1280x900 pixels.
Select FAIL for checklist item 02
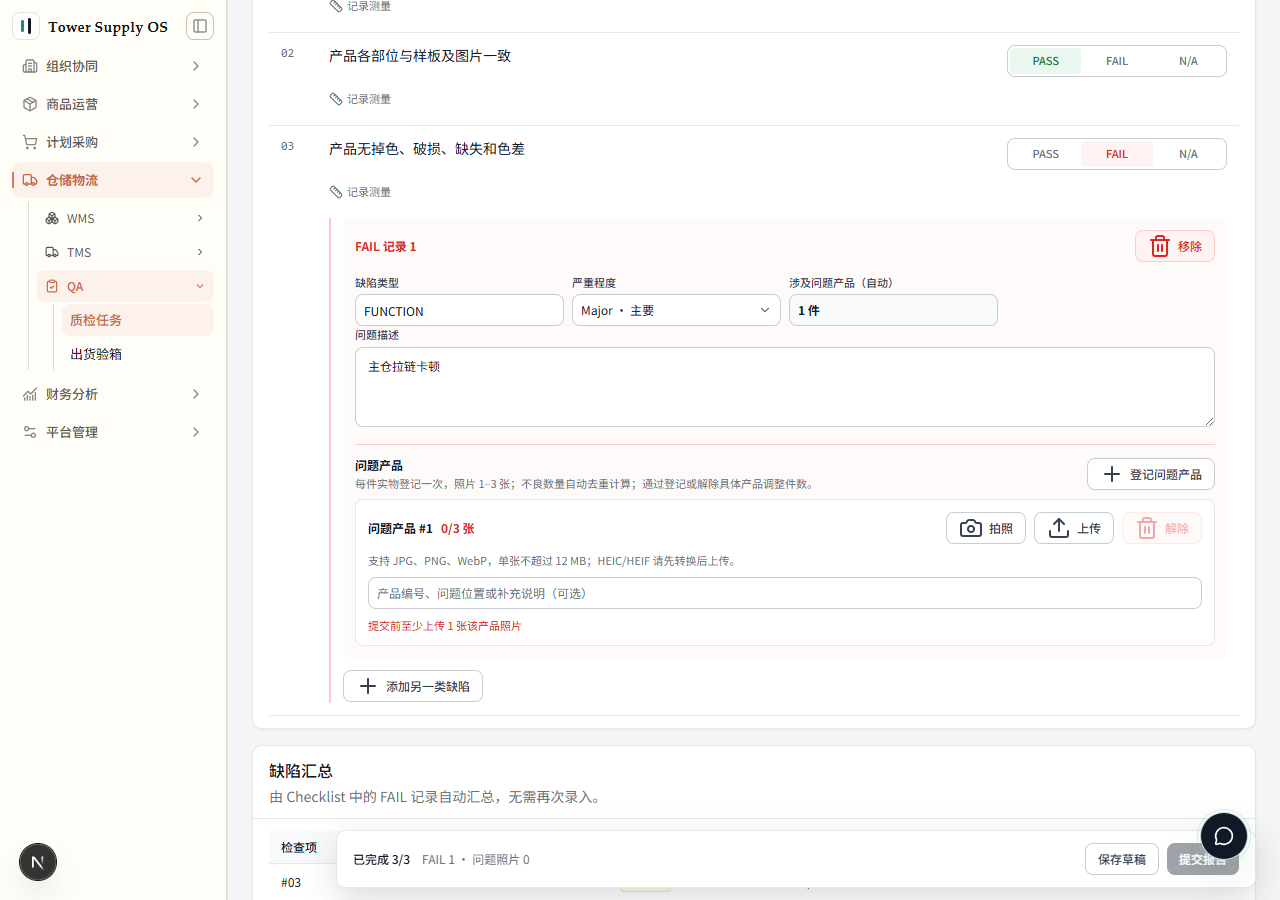pos(1117,61)
